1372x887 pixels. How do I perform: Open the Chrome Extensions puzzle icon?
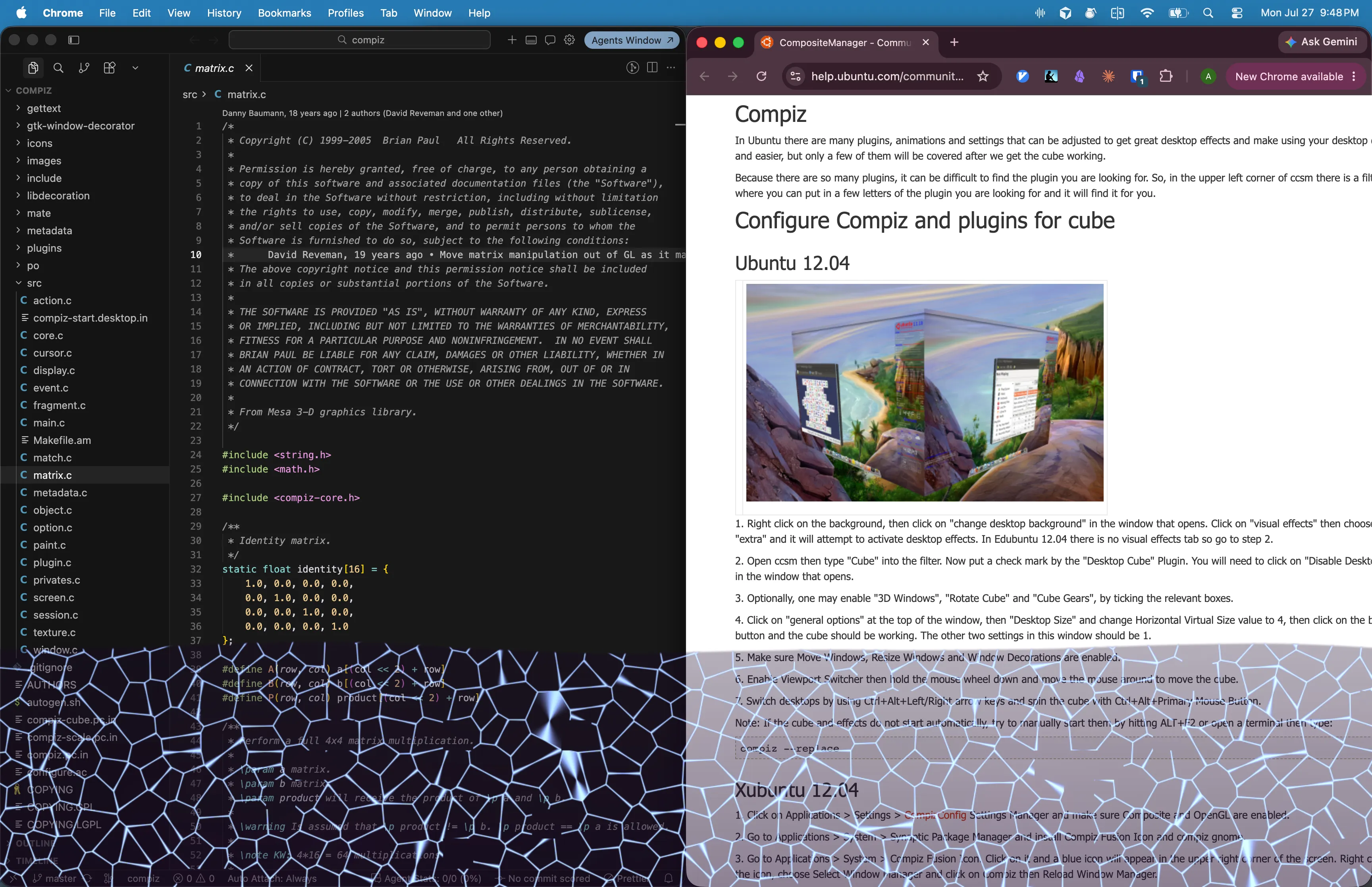pyautogui.click(x=1166, y=77)
